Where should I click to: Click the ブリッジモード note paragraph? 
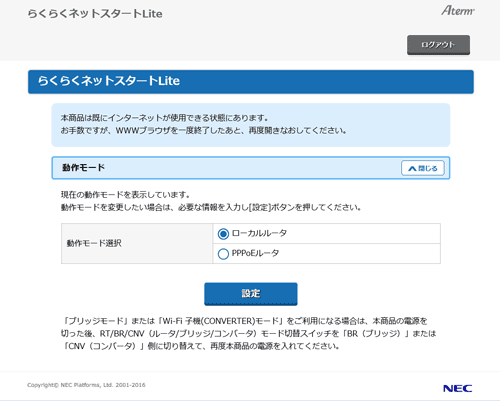248,333
